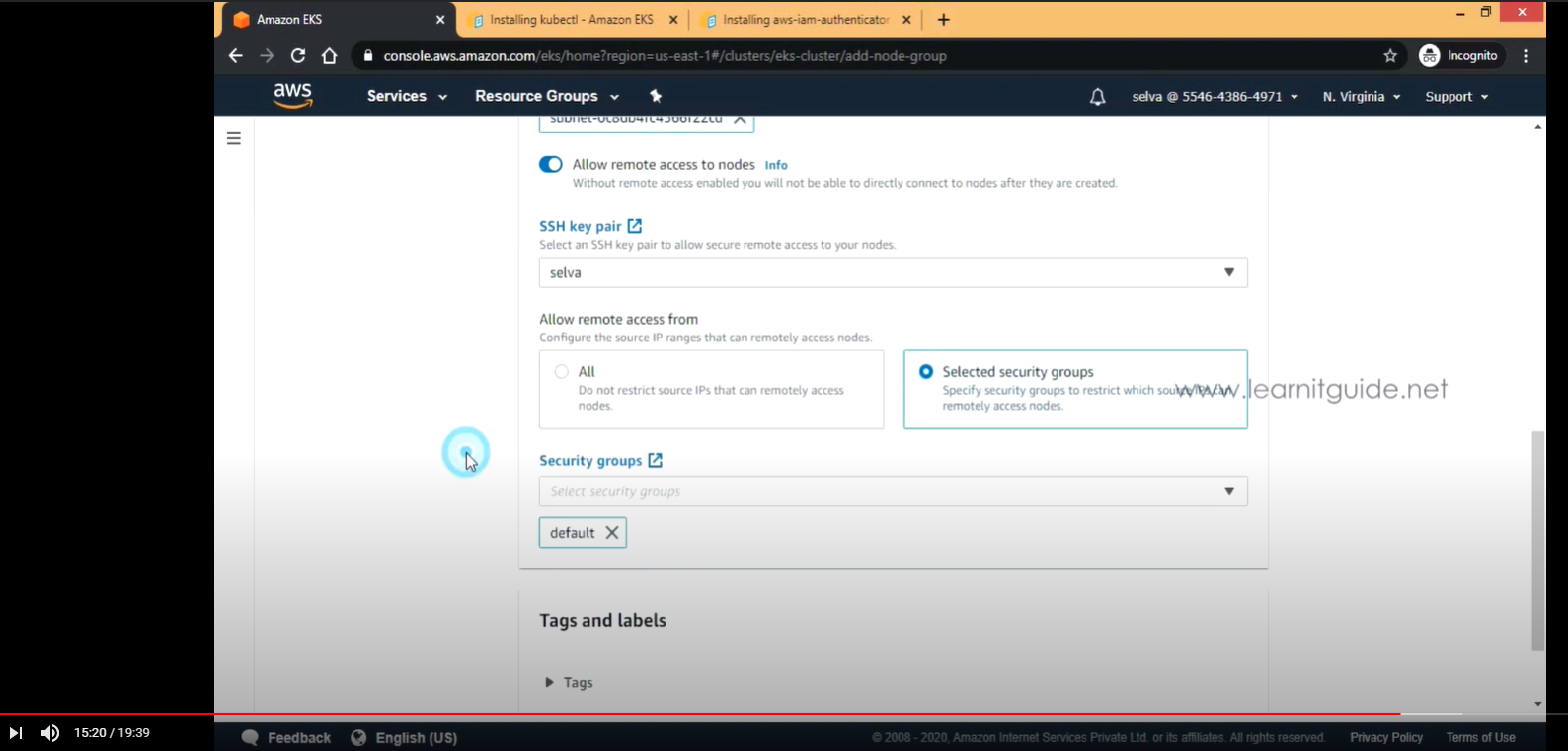Click the SSH key pair link

click(581, 226)
